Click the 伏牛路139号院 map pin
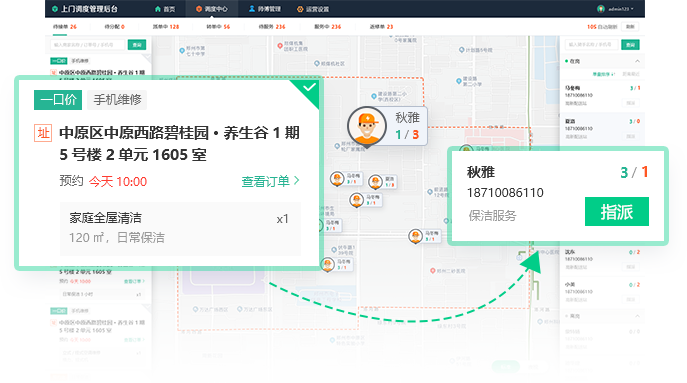The image size is (687, 383). coord(334,250)
